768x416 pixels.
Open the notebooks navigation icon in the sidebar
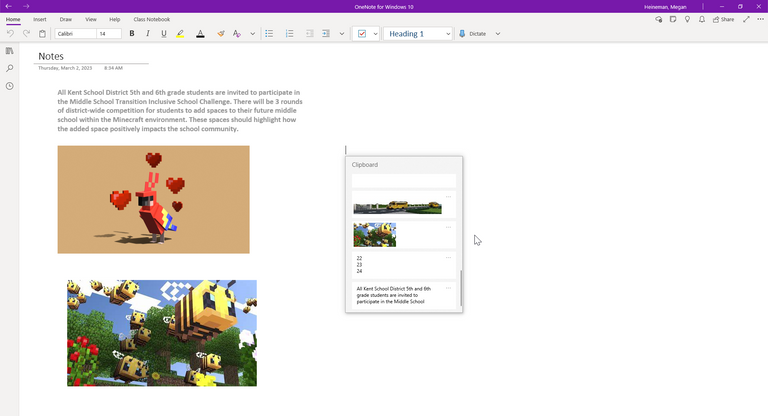pyautogui.click(x=9, y=50)
